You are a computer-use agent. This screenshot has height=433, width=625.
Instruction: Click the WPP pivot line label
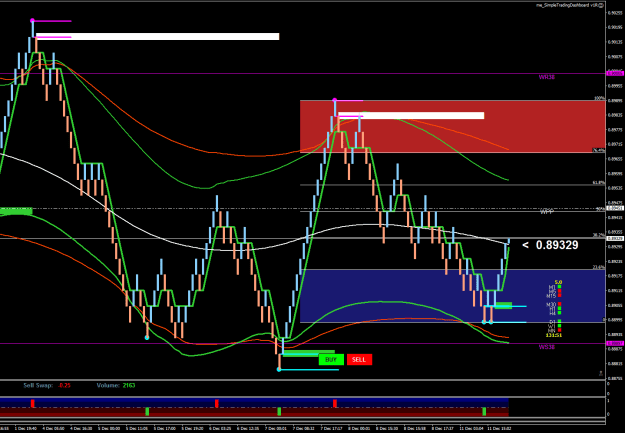click(546, 212)
